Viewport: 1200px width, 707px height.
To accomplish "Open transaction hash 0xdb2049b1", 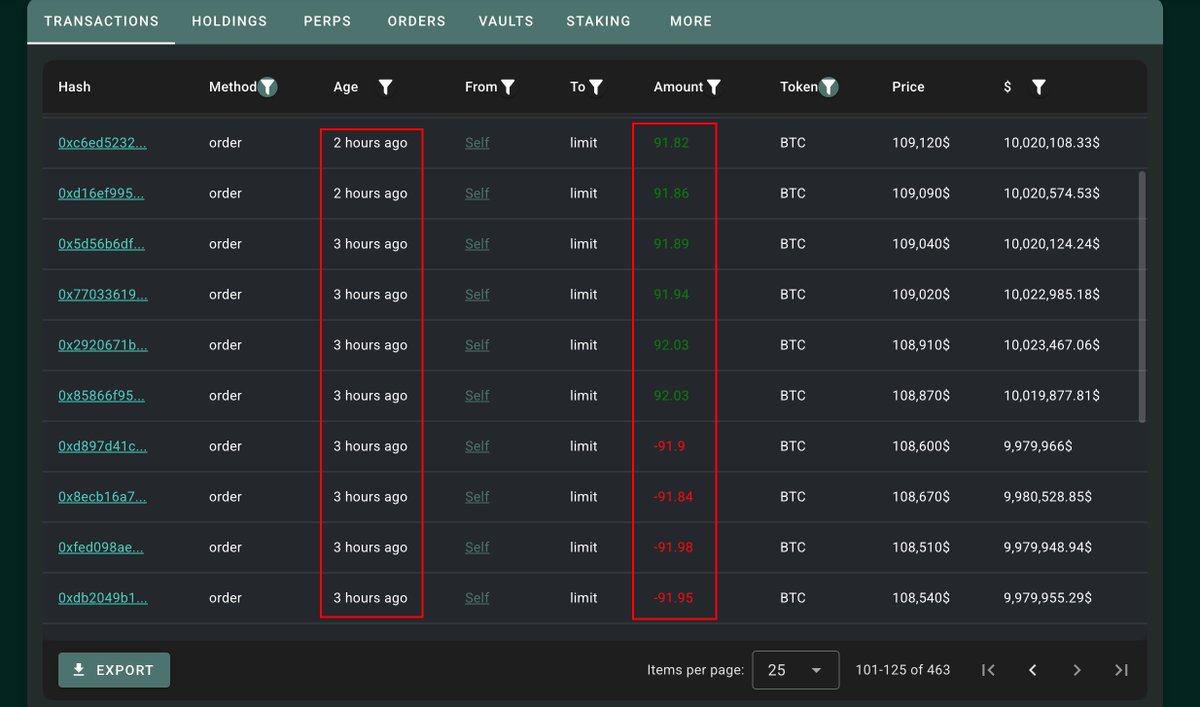I will click(x=102, y=598).
